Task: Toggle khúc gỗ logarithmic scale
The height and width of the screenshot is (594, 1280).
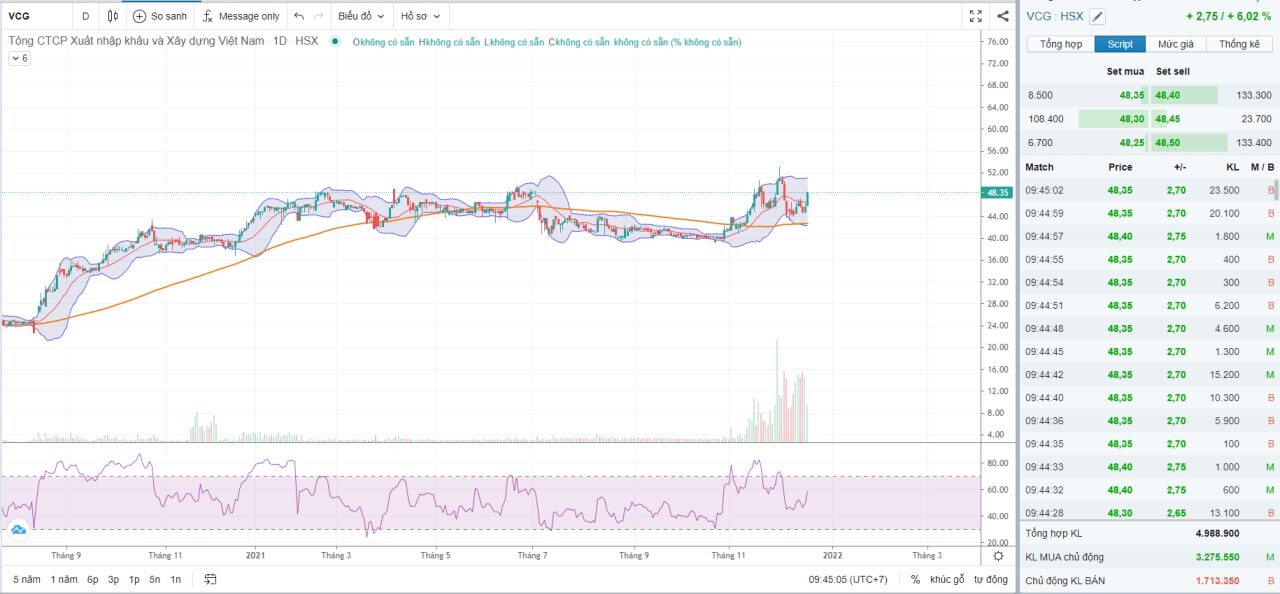Action: click(x=947, y=579)
